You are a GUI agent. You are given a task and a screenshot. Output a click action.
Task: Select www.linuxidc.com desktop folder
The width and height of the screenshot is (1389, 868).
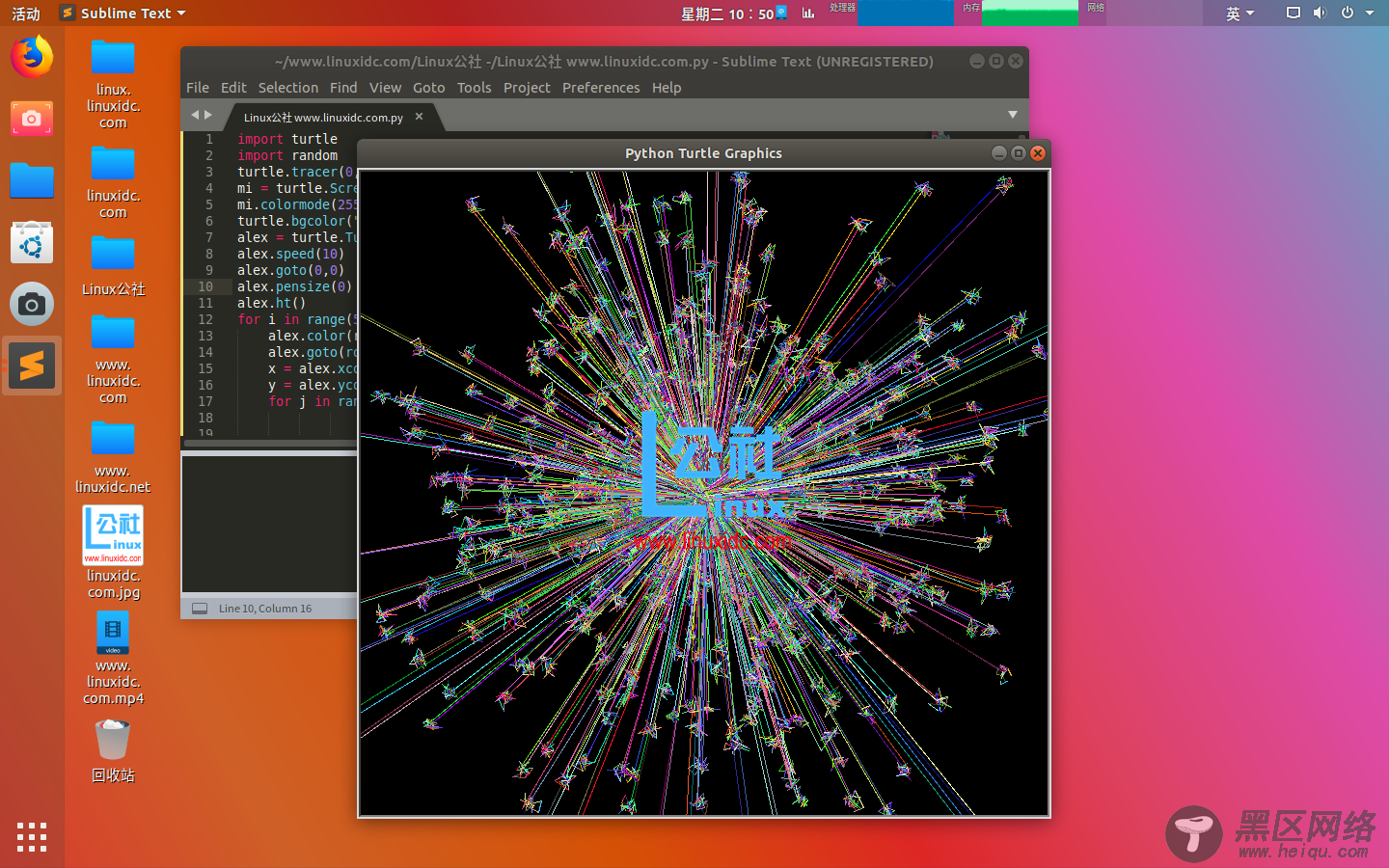[113, 360]
